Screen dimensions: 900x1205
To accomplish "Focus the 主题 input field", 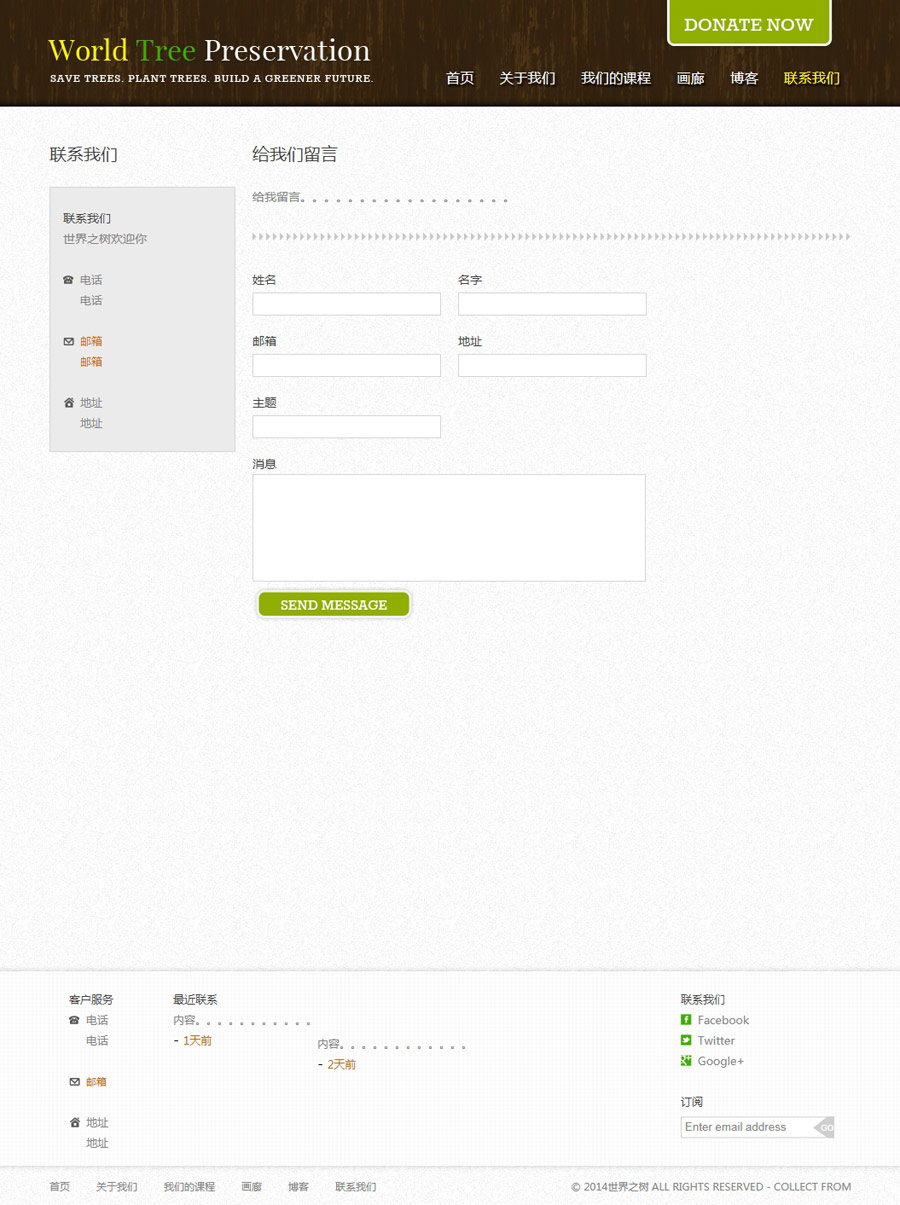I will click(346, 426).
